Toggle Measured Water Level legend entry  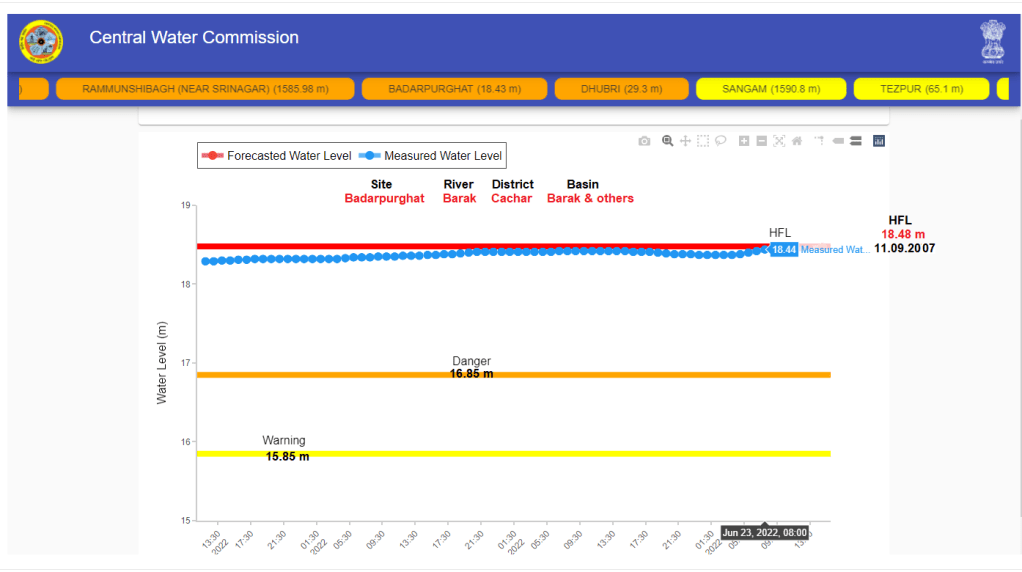point(433,156)
